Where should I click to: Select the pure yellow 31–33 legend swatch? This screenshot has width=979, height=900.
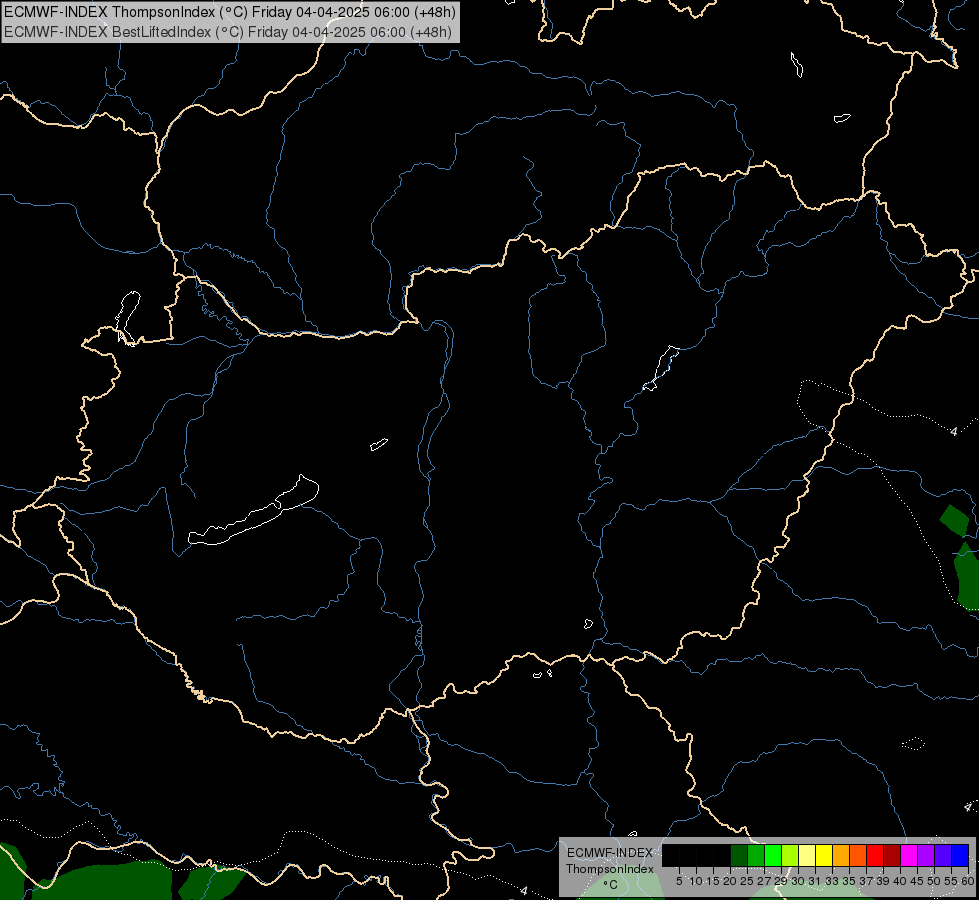pos(824,855)
